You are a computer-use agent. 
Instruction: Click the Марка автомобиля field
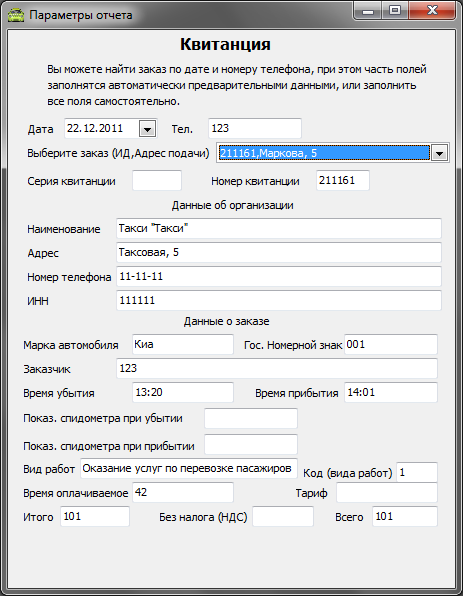(182, 344)
